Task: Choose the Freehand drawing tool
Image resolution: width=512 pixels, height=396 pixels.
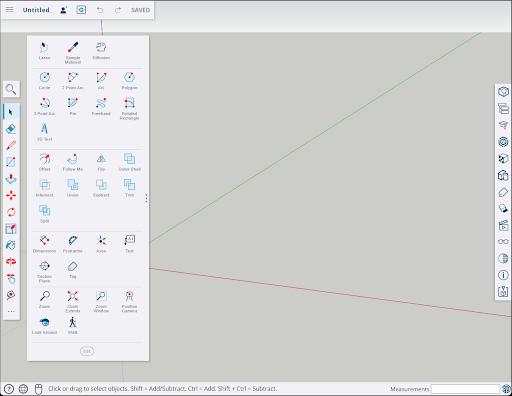Action: coord(101,107)
